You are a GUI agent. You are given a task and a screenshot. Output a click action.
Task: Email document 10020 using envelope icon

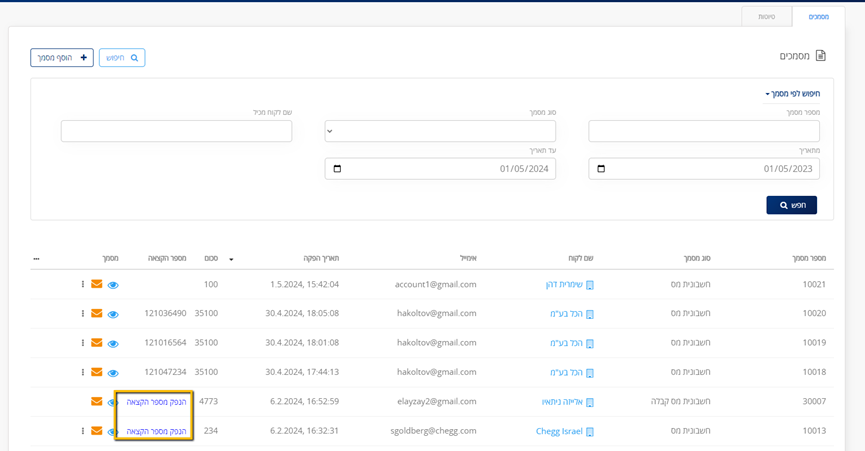97,313
